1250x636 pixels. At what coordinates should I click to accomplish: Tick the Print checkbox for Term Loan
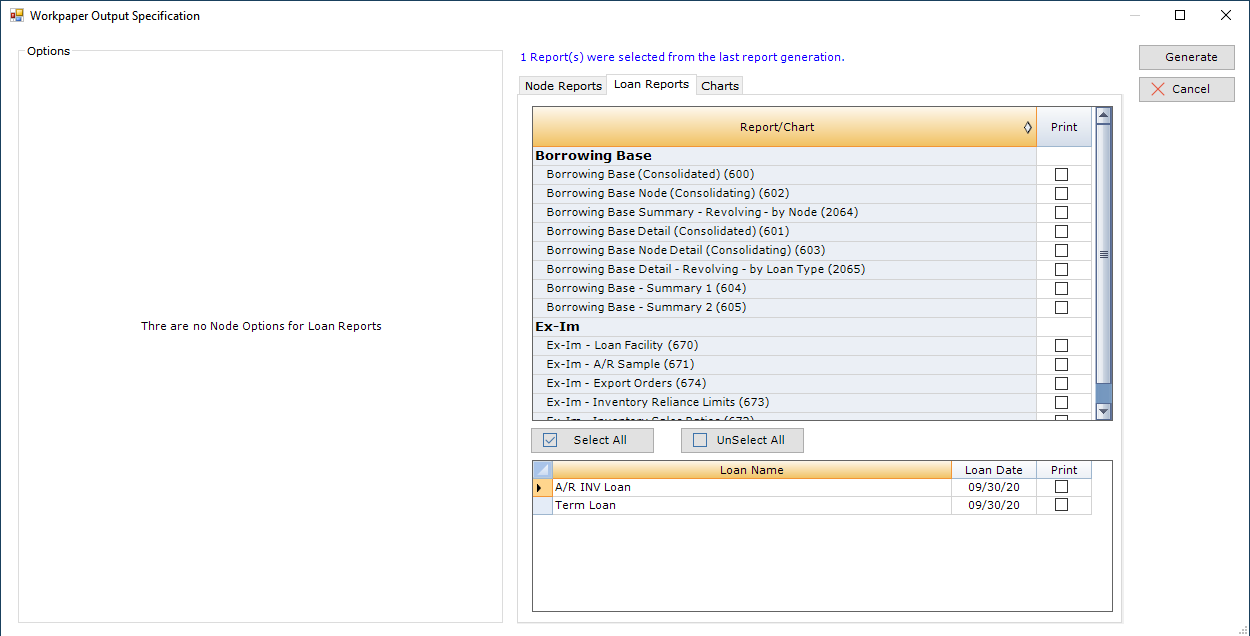click(x=1061, y=505)
